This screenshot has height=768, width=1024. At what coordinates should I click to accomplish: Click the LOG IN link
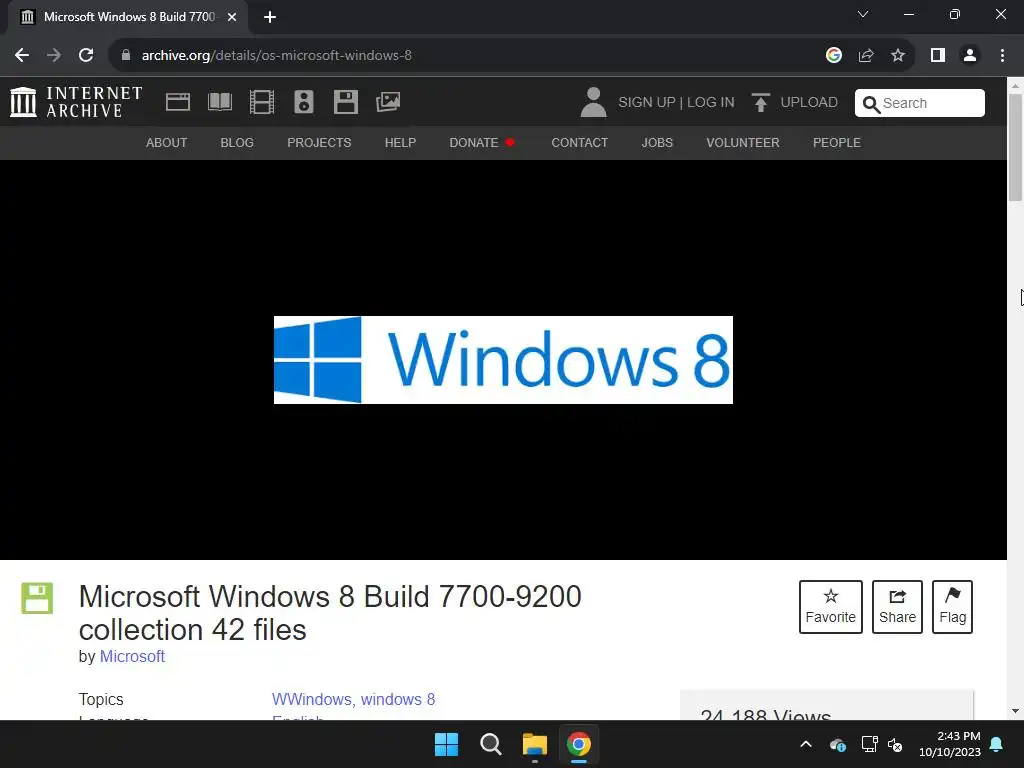tap(711, 103)
